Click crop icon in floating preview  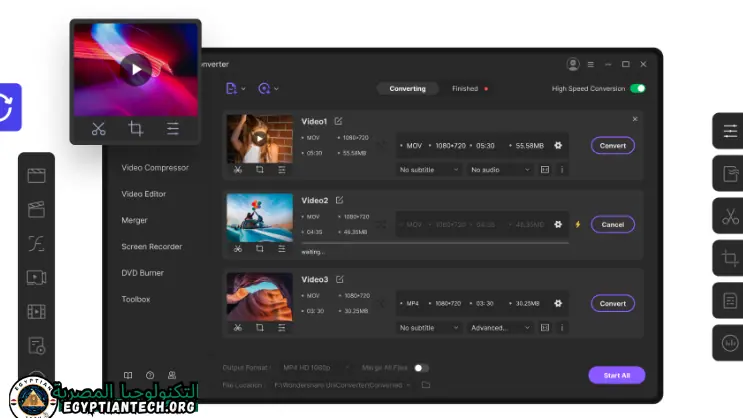coord(136,129)
